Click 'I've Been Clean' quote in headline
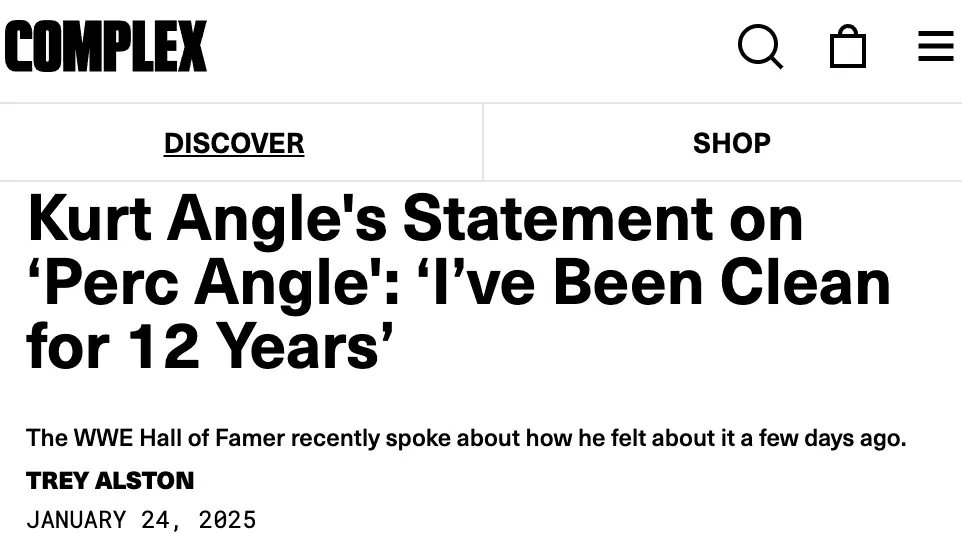This screenshot has height=534, width=962. (x=653, y=283)
